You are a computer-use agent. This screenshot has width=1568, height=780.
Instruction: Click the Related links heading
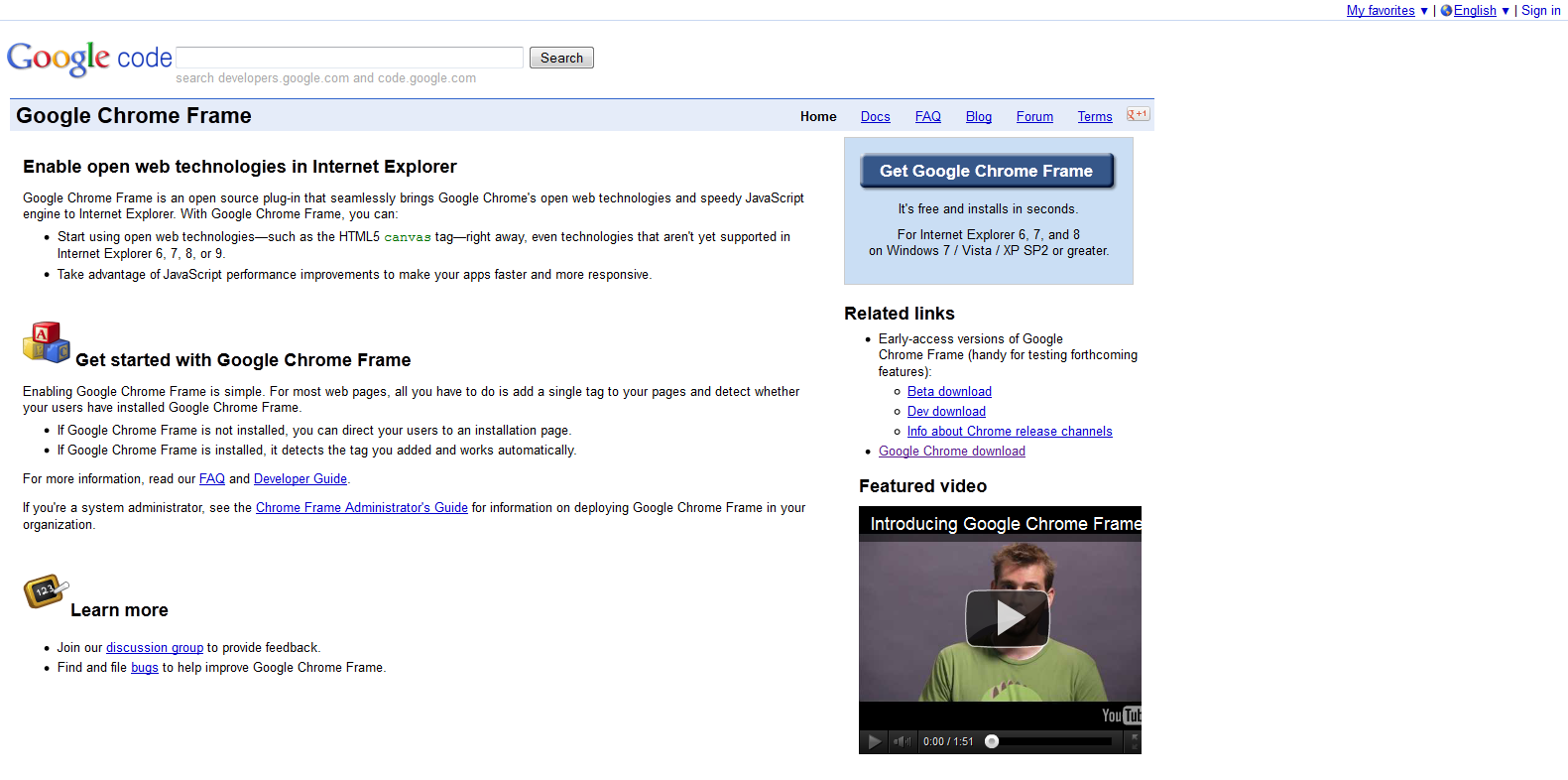pyautogui.click(x=900, y=314)
